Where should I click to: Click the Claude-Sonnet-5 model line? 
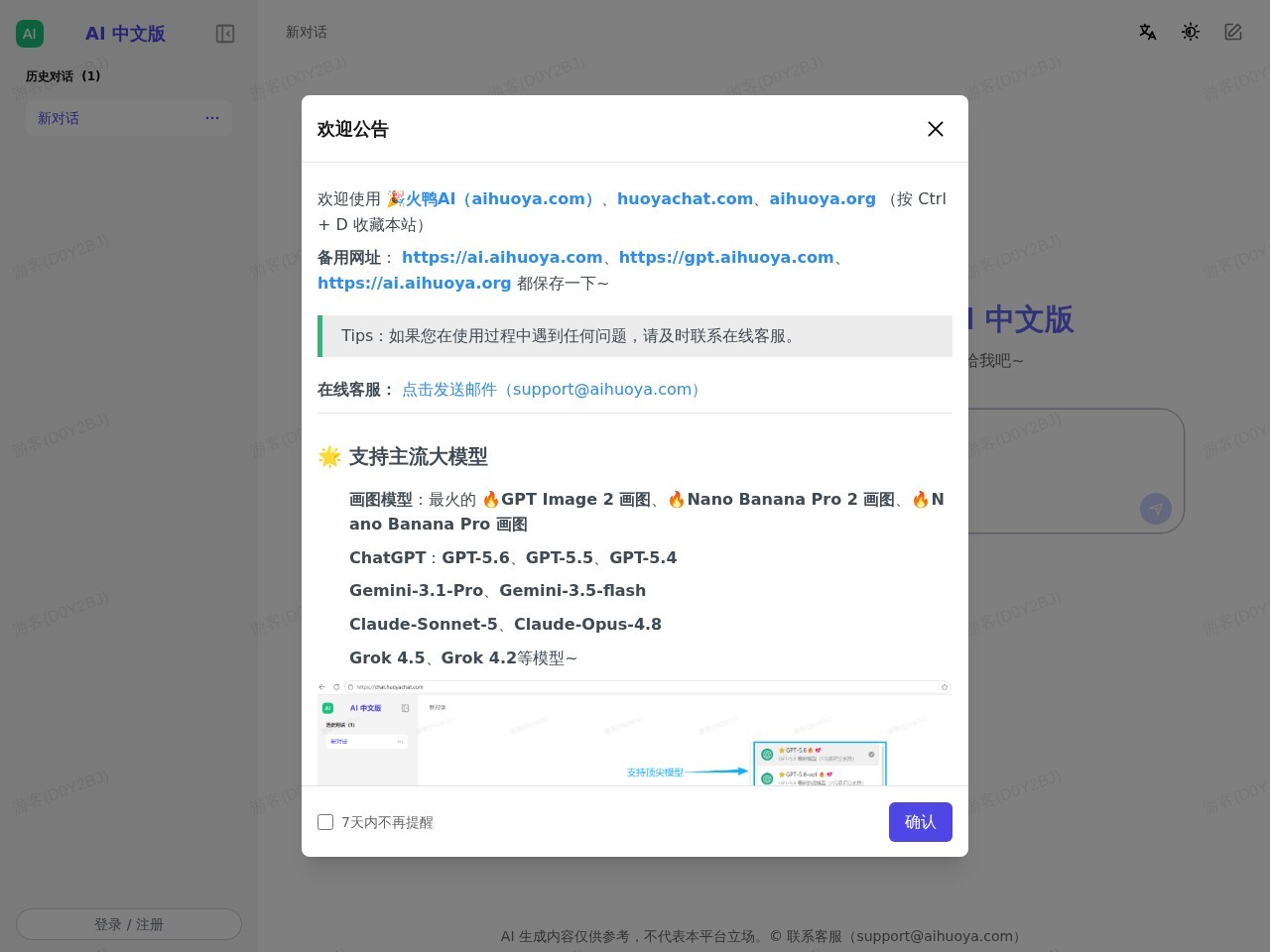505,624
